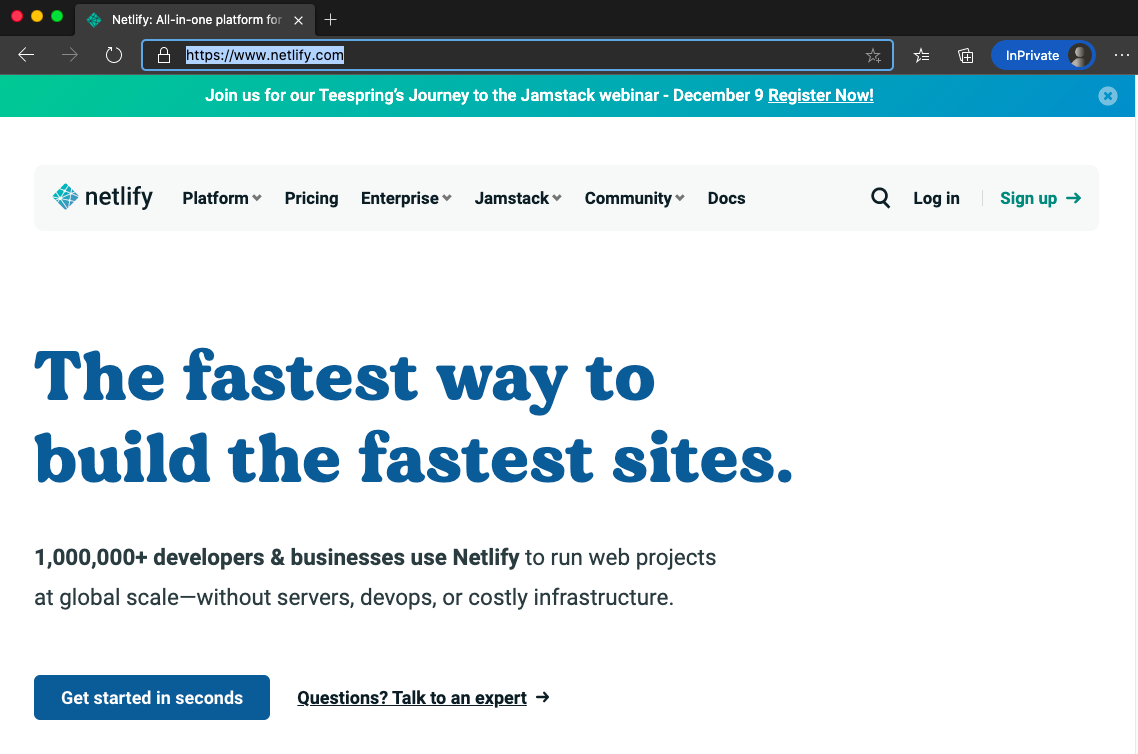Open the Collections icon

click(x=965, y=55)
